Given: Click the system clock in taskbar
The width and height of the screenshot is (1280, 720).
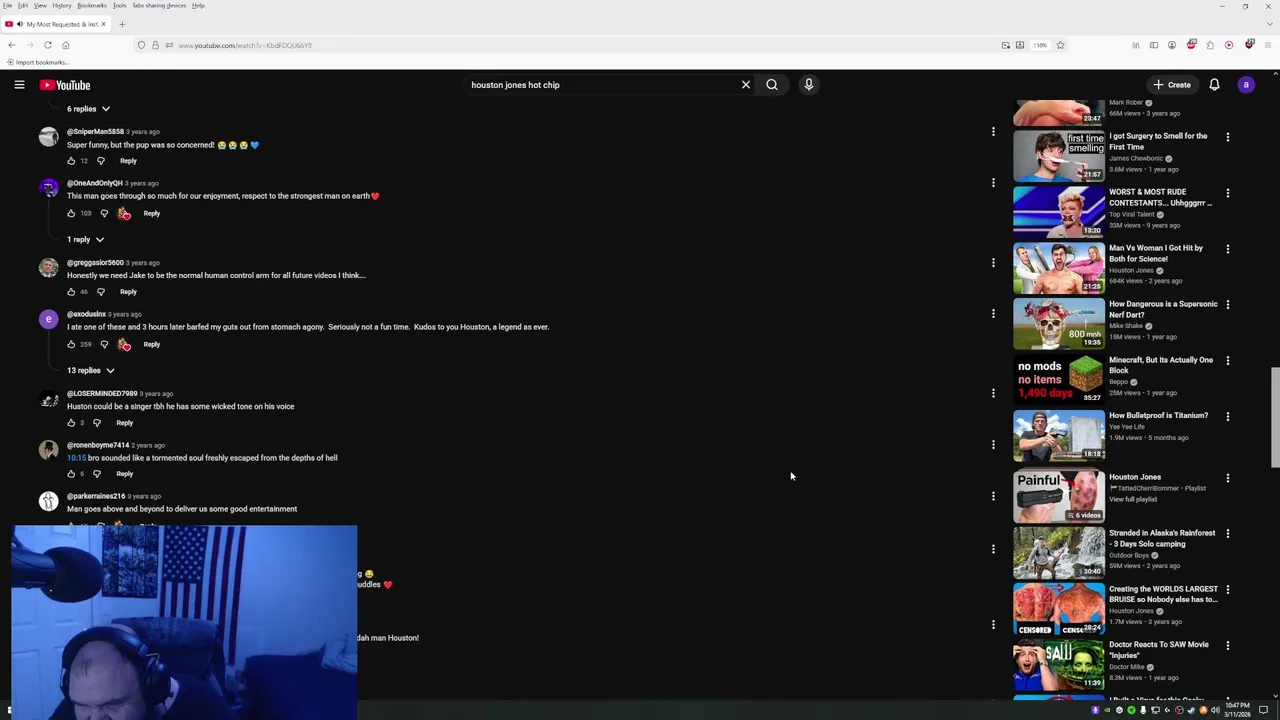Looking at the screenshot, I should (x=1238, y=709).
